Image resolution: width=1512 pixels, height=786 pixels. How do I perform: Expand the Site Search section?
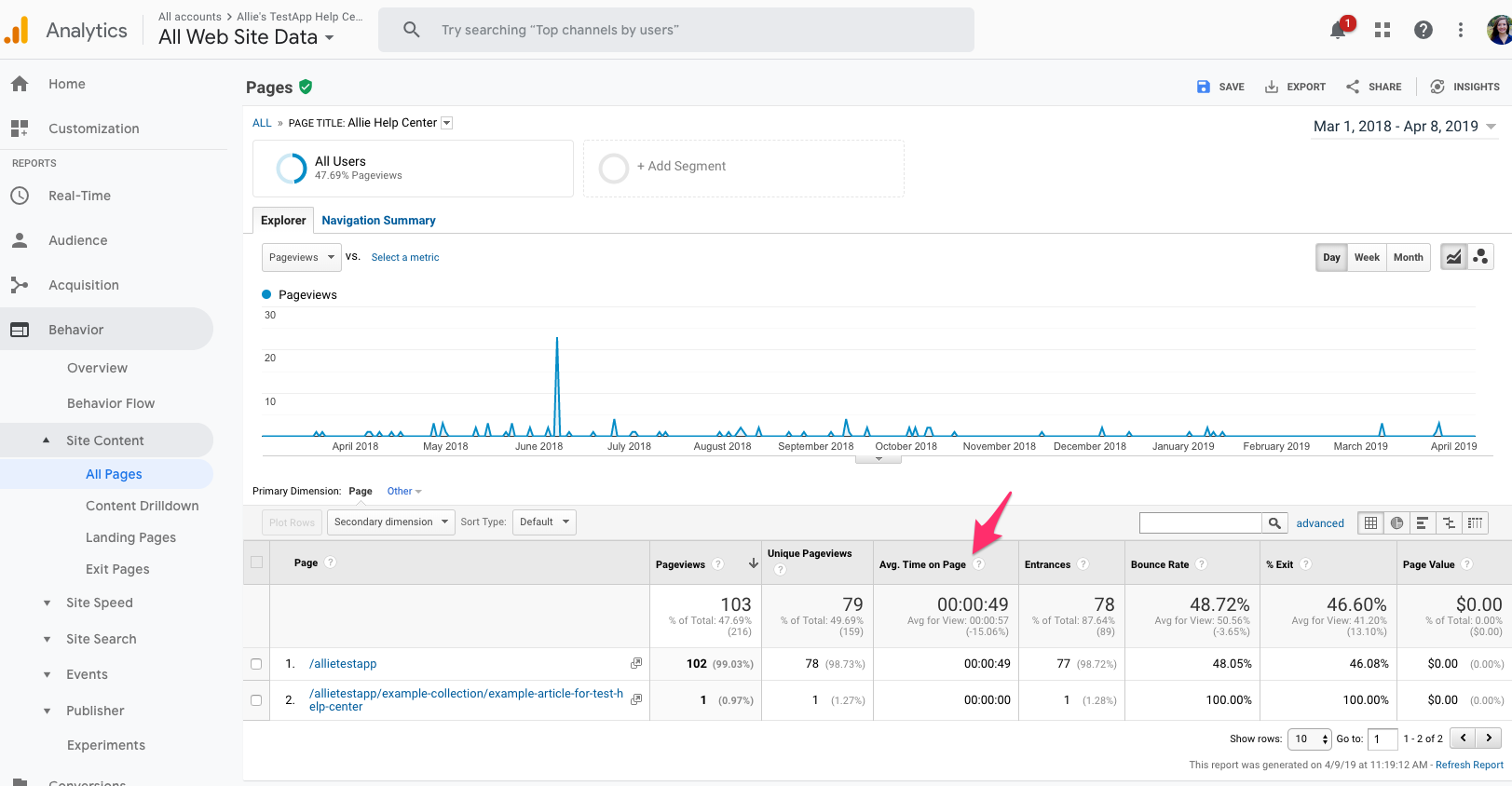point(47,640)
